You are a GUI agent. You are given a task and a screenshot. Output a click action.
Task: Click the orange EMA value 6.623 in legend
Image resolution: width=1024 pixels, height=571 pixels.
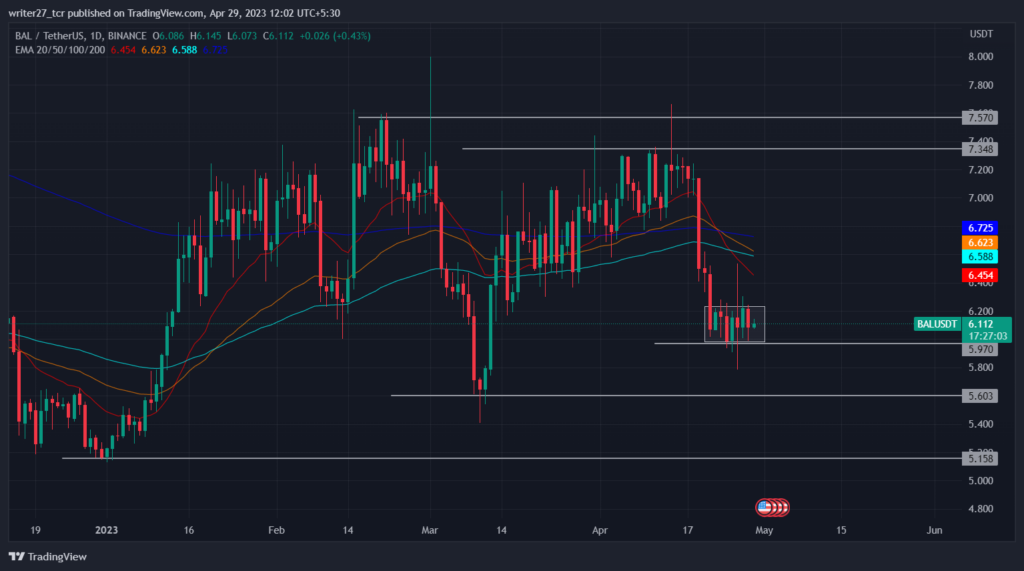click(x=153, y=50)
